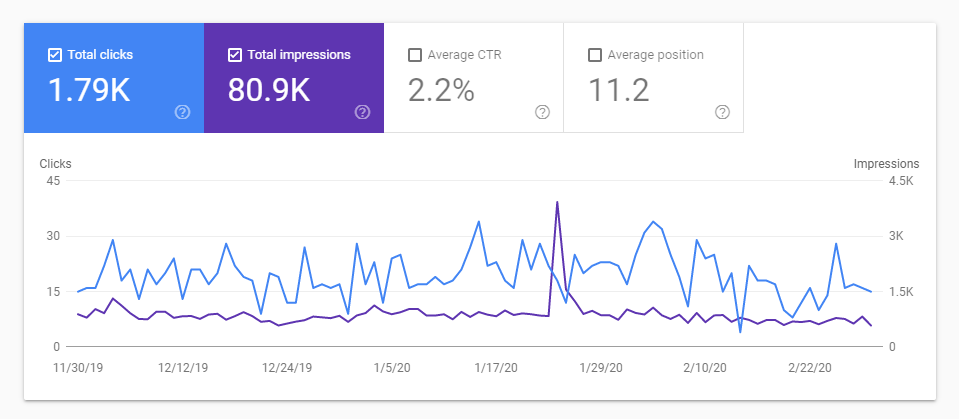
Task: Uncheck the Total impressions checkbox
Action: pyautogui.click(x=235, y=55)
